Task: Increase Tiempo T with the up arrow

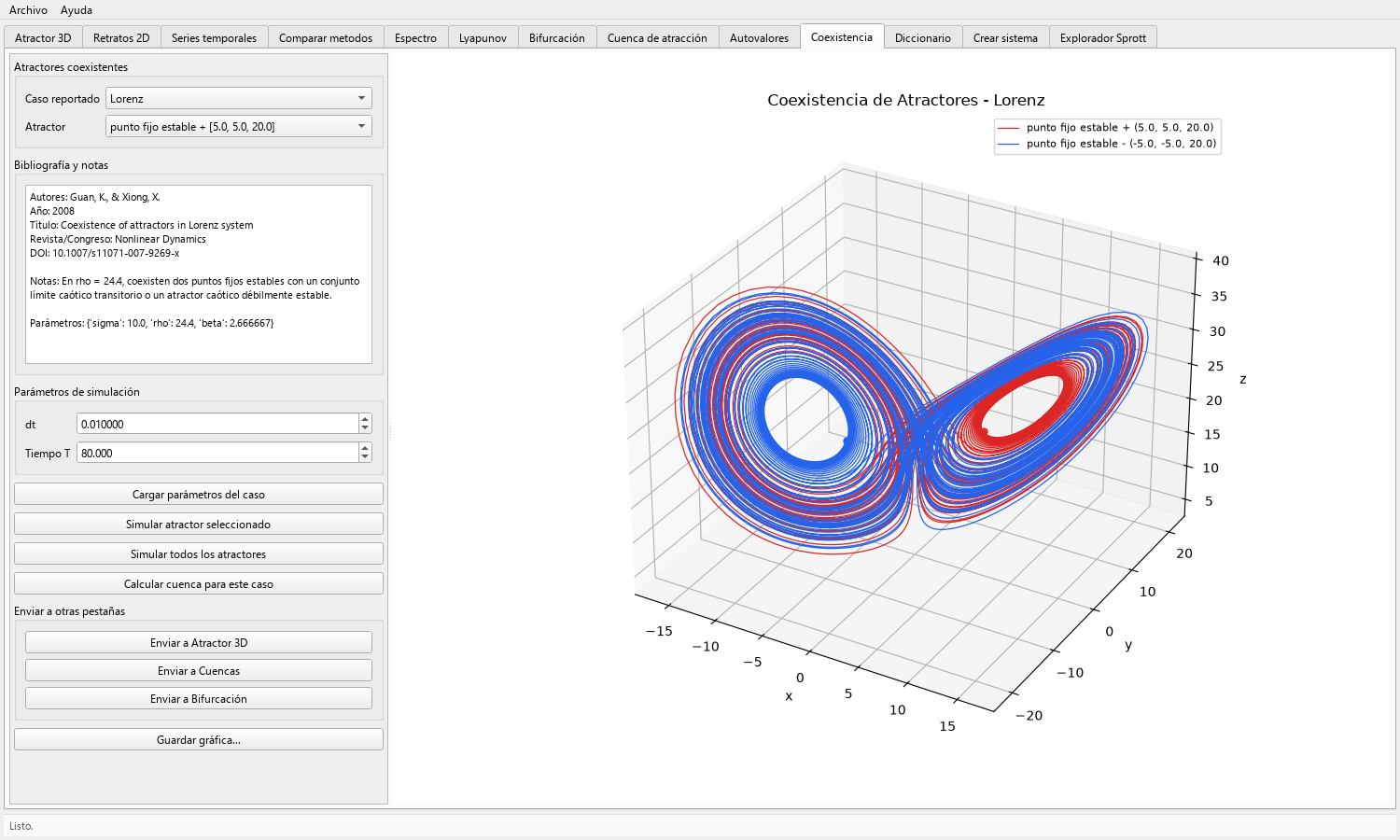Action: pyautogui.click(x=365, y=448)
